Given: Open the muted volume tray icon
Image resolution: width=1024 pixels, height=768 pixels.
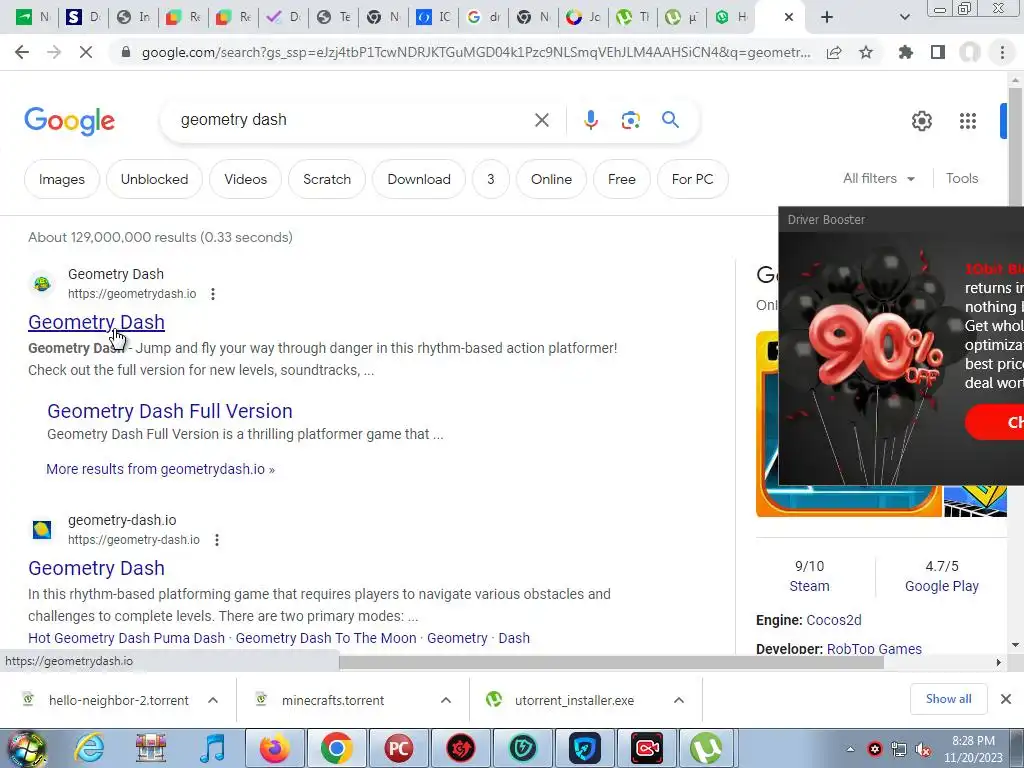Looking at the screenshot, I should (923, 749).
